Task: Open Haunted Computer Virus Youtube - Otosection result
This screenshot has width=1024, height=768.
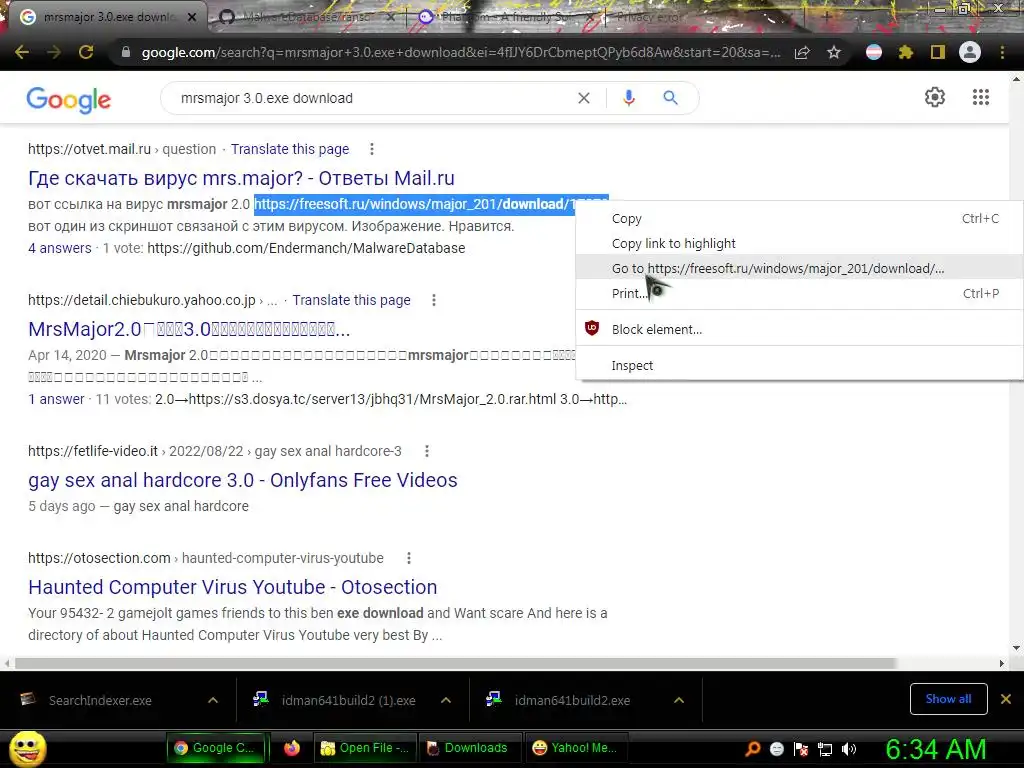Action: tap(232, 586)
